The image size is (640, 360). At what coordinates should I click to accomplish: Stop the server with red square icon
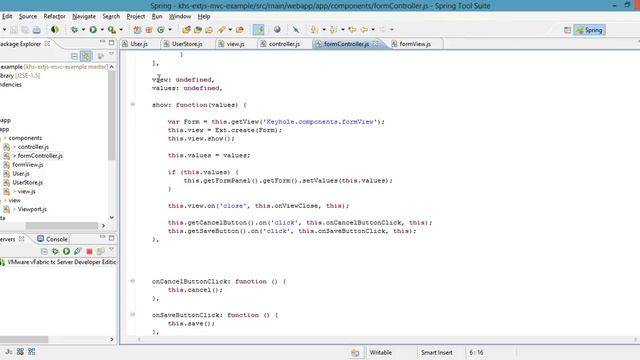coord(89,251)
